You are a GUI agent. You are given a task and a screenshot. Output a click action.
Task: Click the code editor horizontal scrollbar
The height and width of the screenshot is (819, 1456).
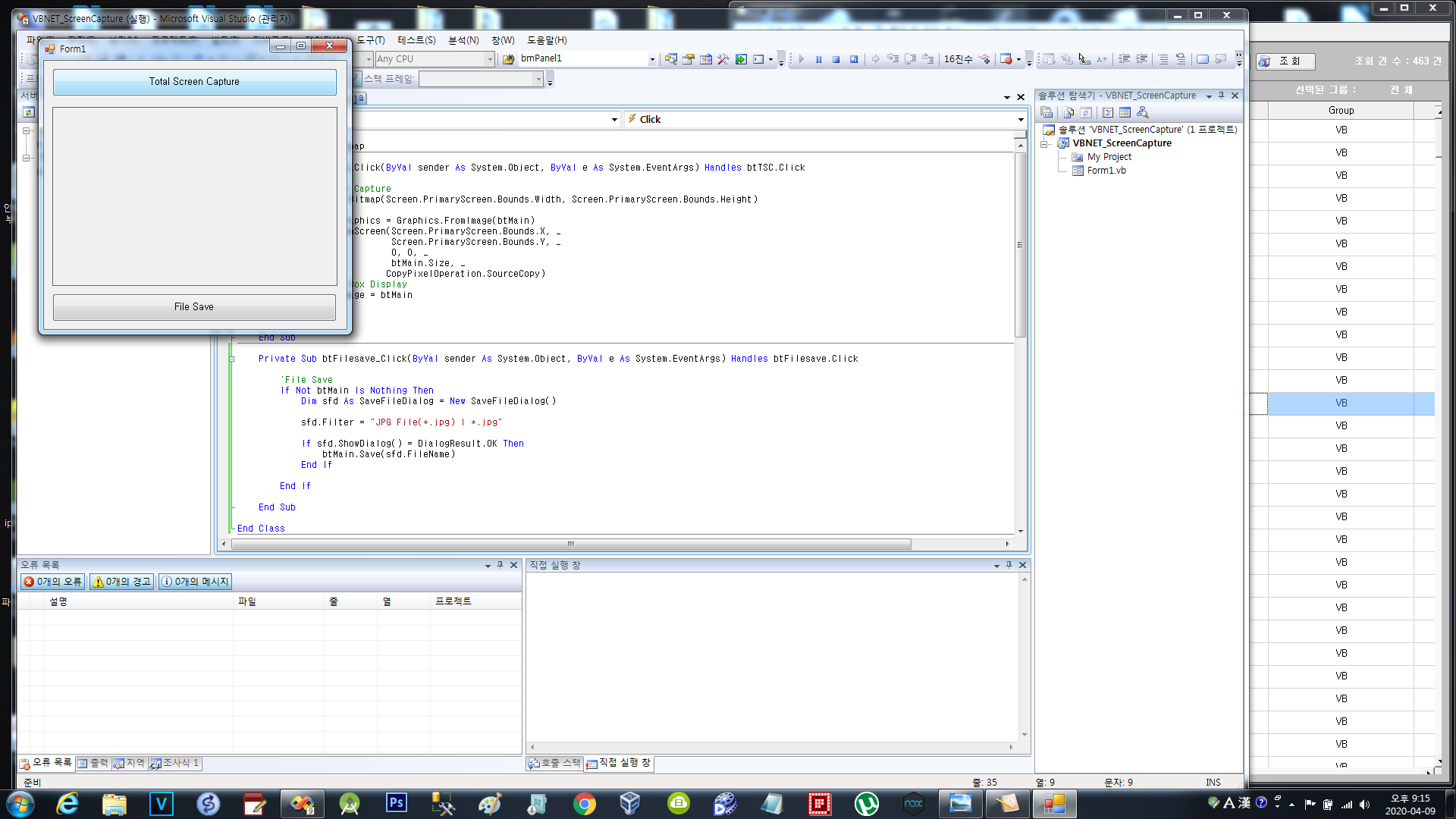coord(570,544)
